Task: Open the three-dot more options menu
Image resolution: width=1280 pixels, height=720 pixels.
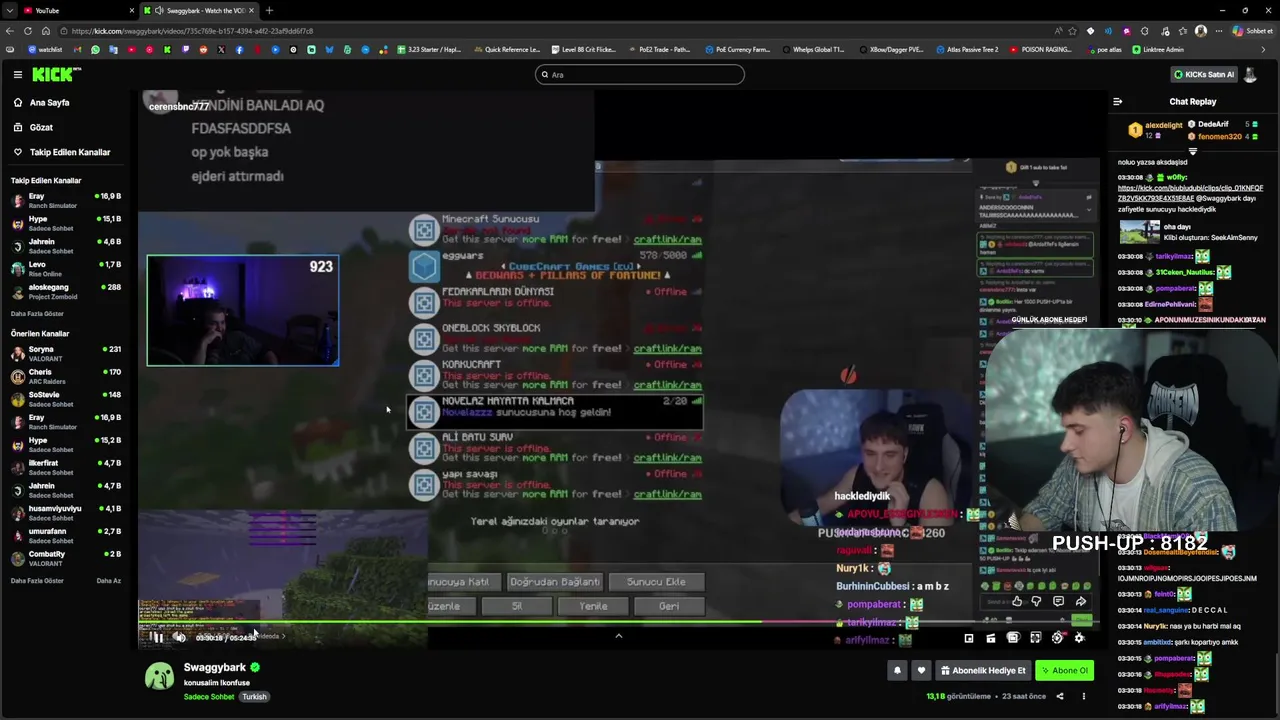Action: click(x=1083, y=696)
